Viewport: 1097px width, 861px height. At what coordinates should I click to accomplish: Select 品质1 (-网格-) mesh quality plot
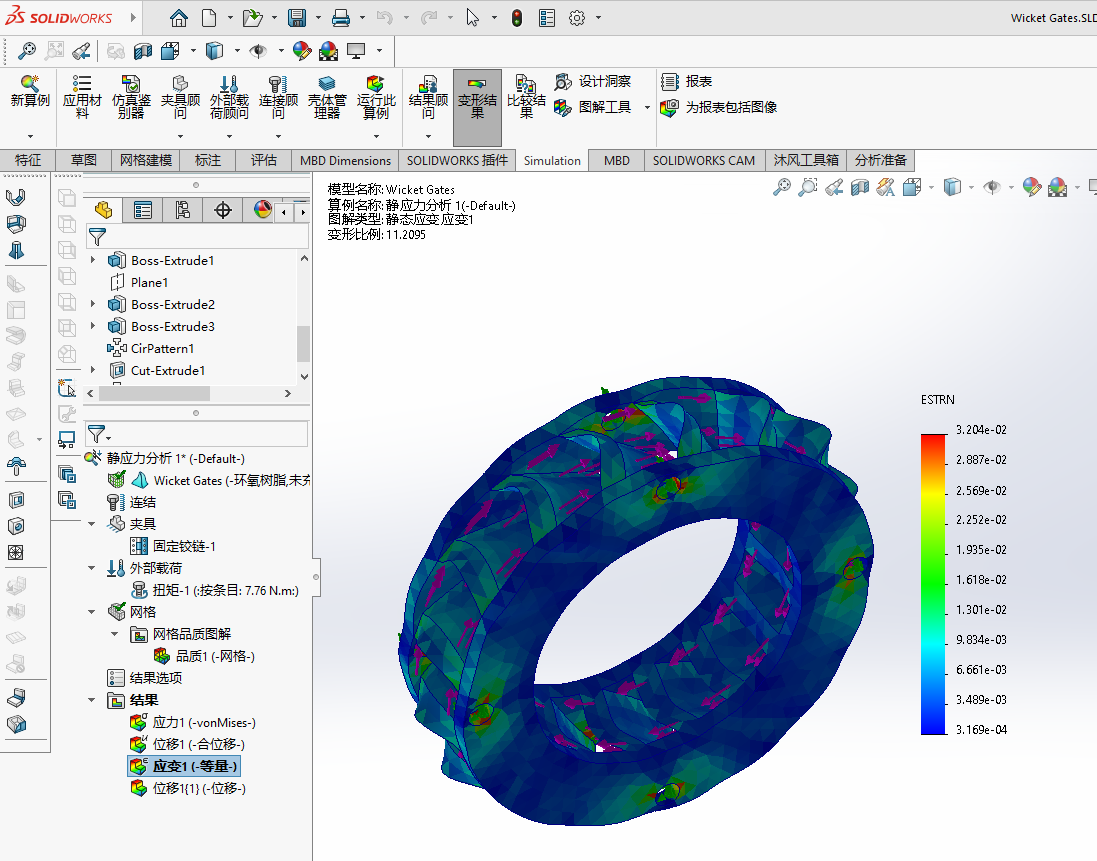(x=204, y=656)
